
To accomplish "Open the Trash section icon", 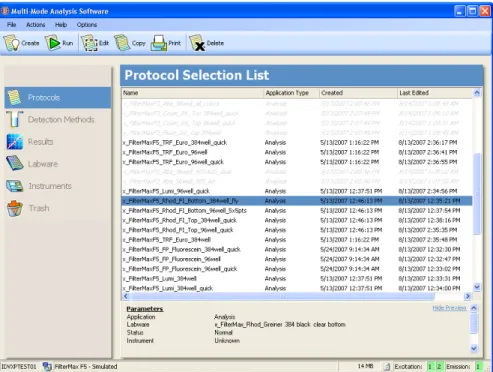I will [15, 208].
